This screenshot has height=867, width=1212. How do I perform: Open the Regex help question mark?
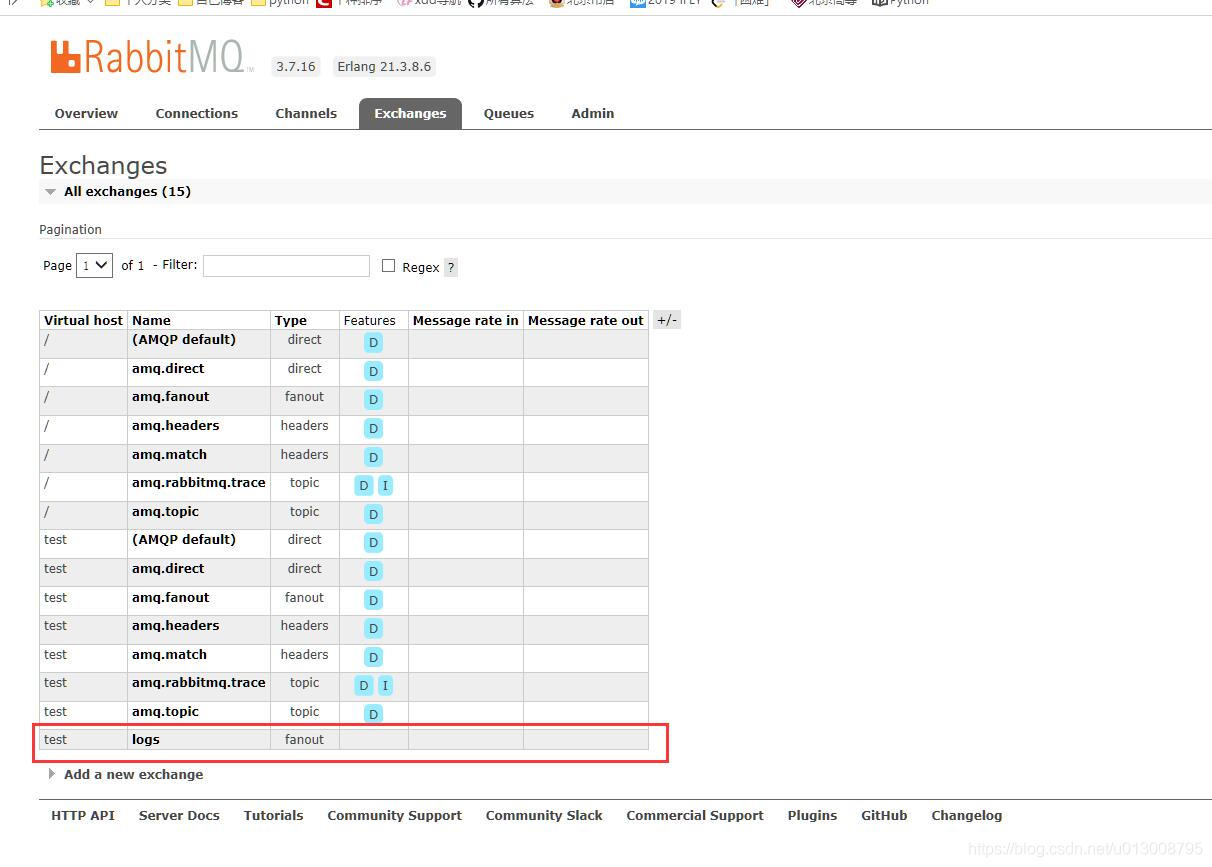tap(451, 267)
